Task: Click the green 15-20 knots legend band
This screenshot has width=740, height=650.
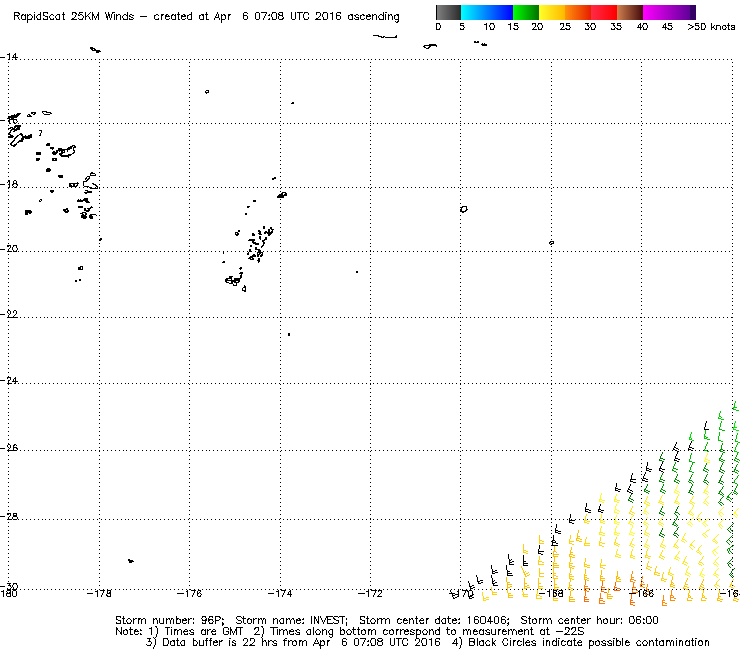Action: point(526,12)
